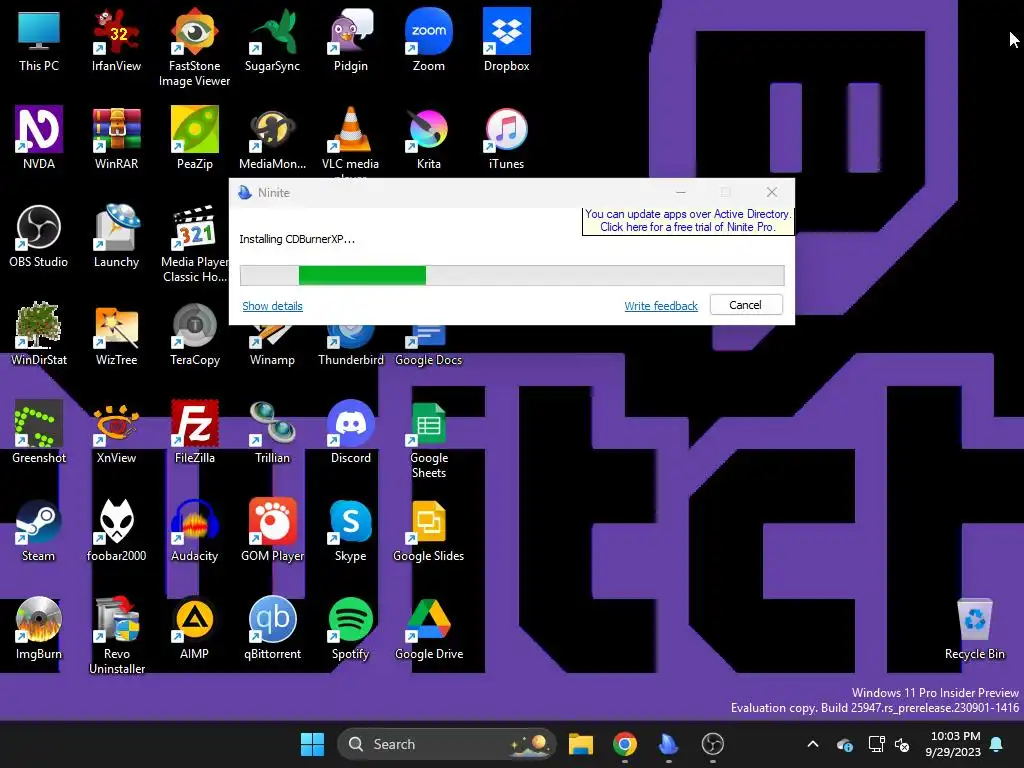Viewport: 1024px width, 768px height.
Task: Select the PeaZip desktop shortcut
Action: pyautogui.click(x=194, y=138)
